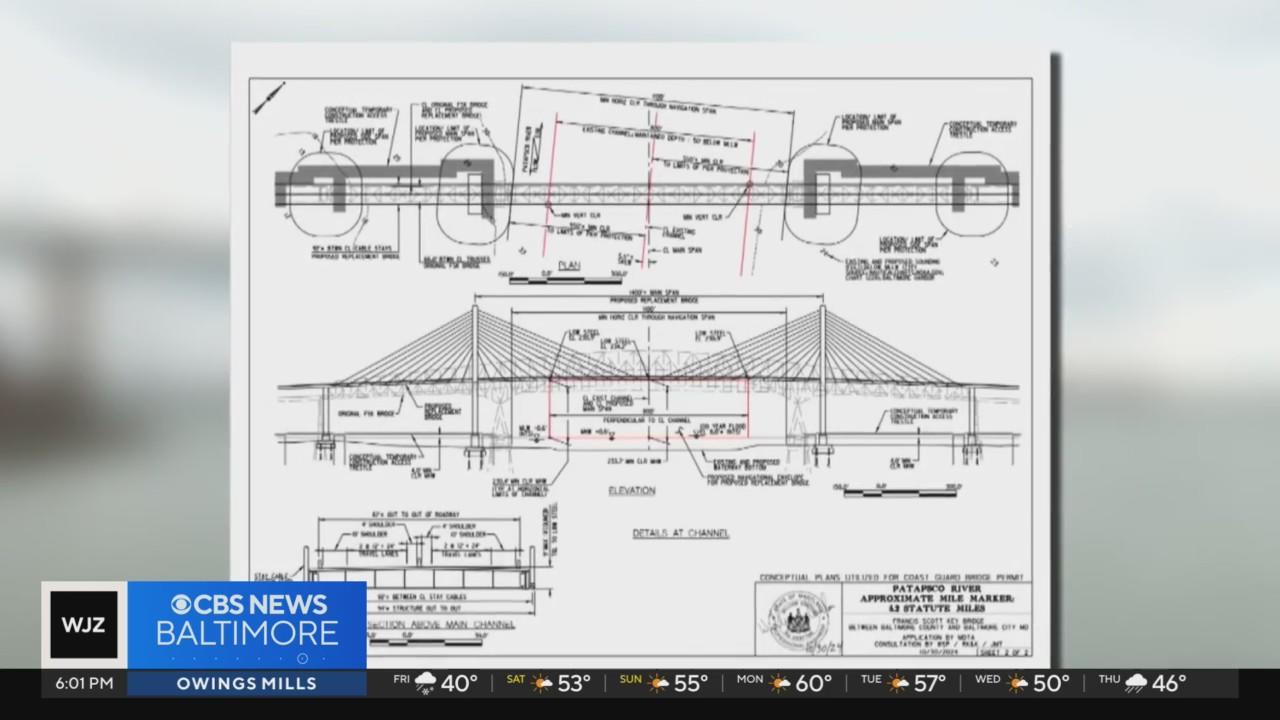Click Saturday's partly sunny weather icon
The image size is (1280, 720).
click(x=542, y=684)
